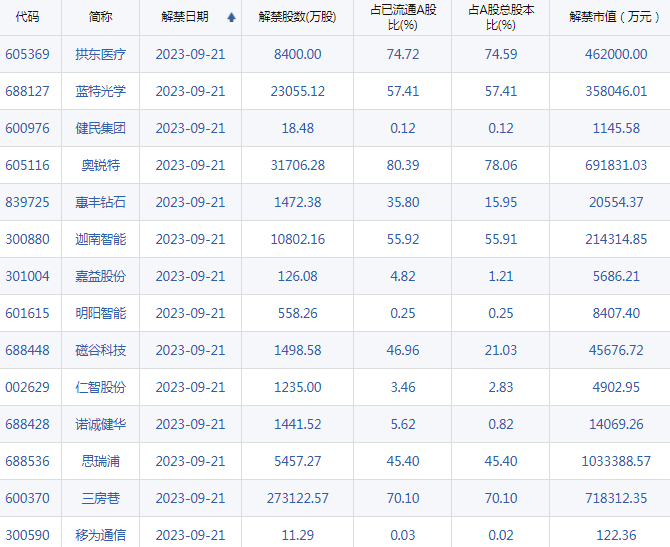
Task: Click stock code 300880
Action: [26, 239]
